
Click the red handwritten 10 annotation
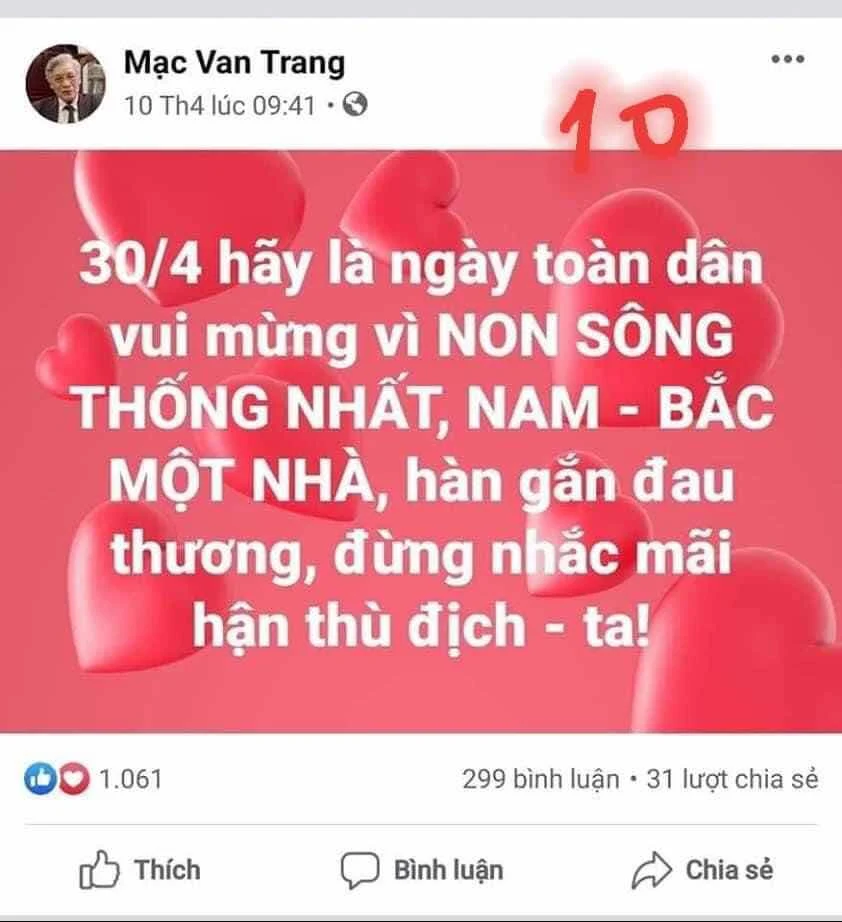(x=624, y=128)
